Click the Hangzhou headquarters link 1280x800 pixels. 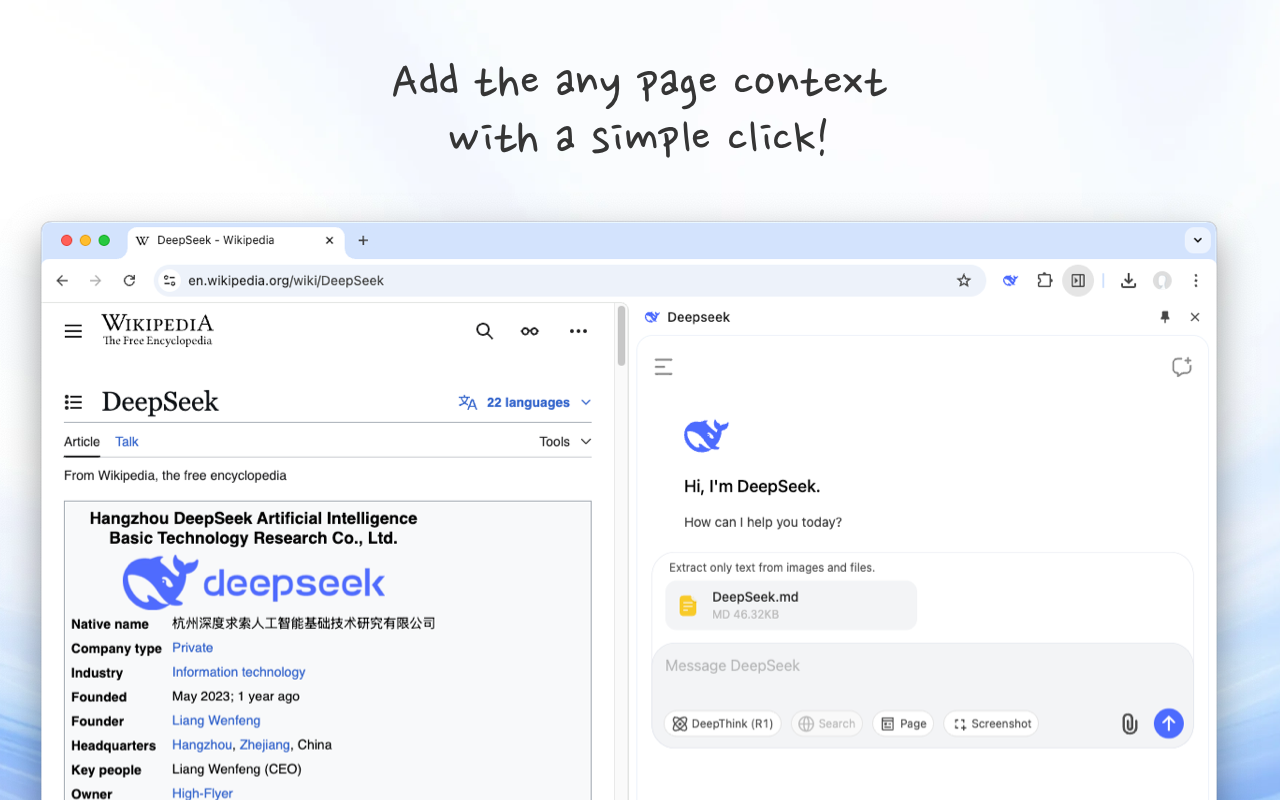click(202, 745)
